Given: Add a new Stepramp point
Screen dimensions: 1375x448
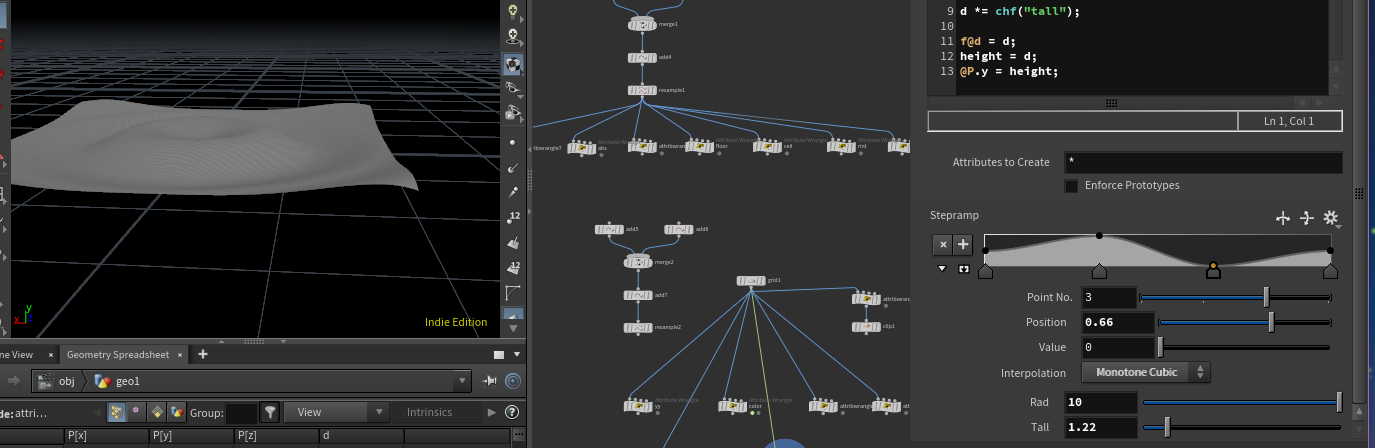Looking at the screenshot, I should pyautogui.click(x=963, y=244).
